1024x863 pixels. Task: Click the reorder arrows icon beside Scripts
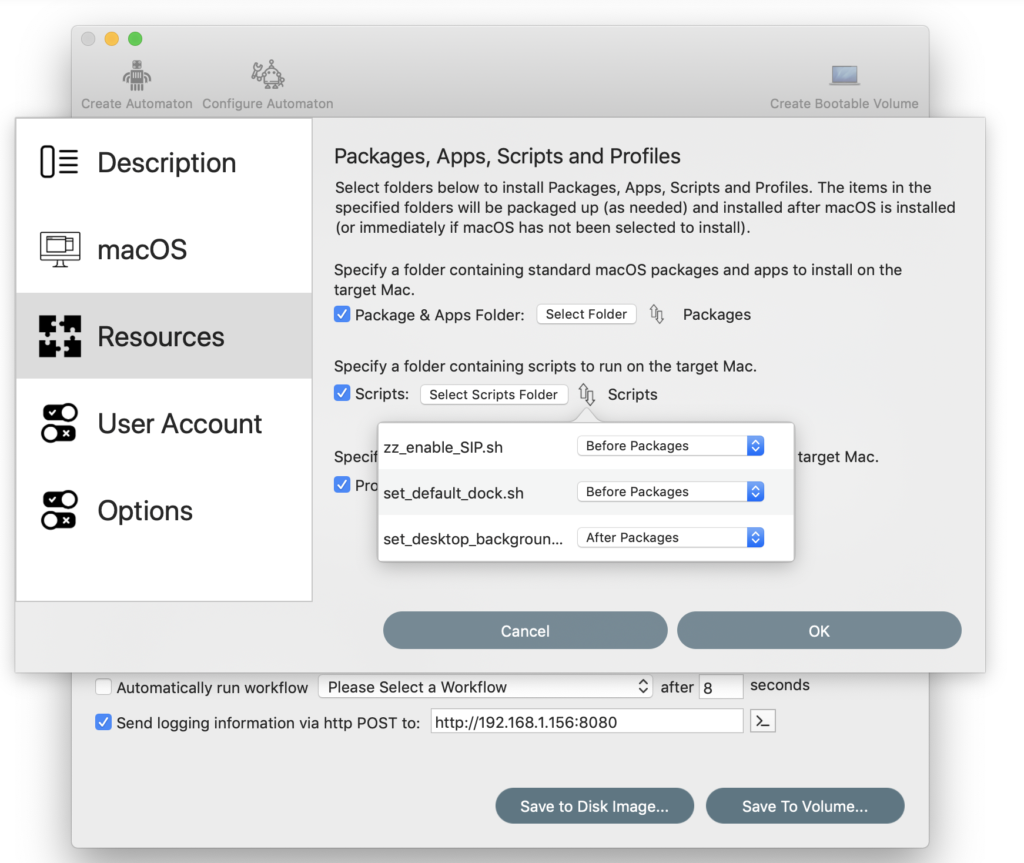[x=586, y=394]
